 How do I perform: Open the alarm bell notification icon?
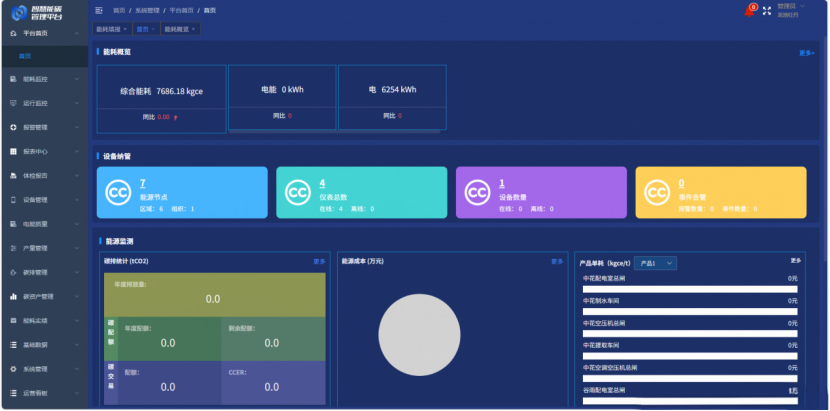[750, 10]
